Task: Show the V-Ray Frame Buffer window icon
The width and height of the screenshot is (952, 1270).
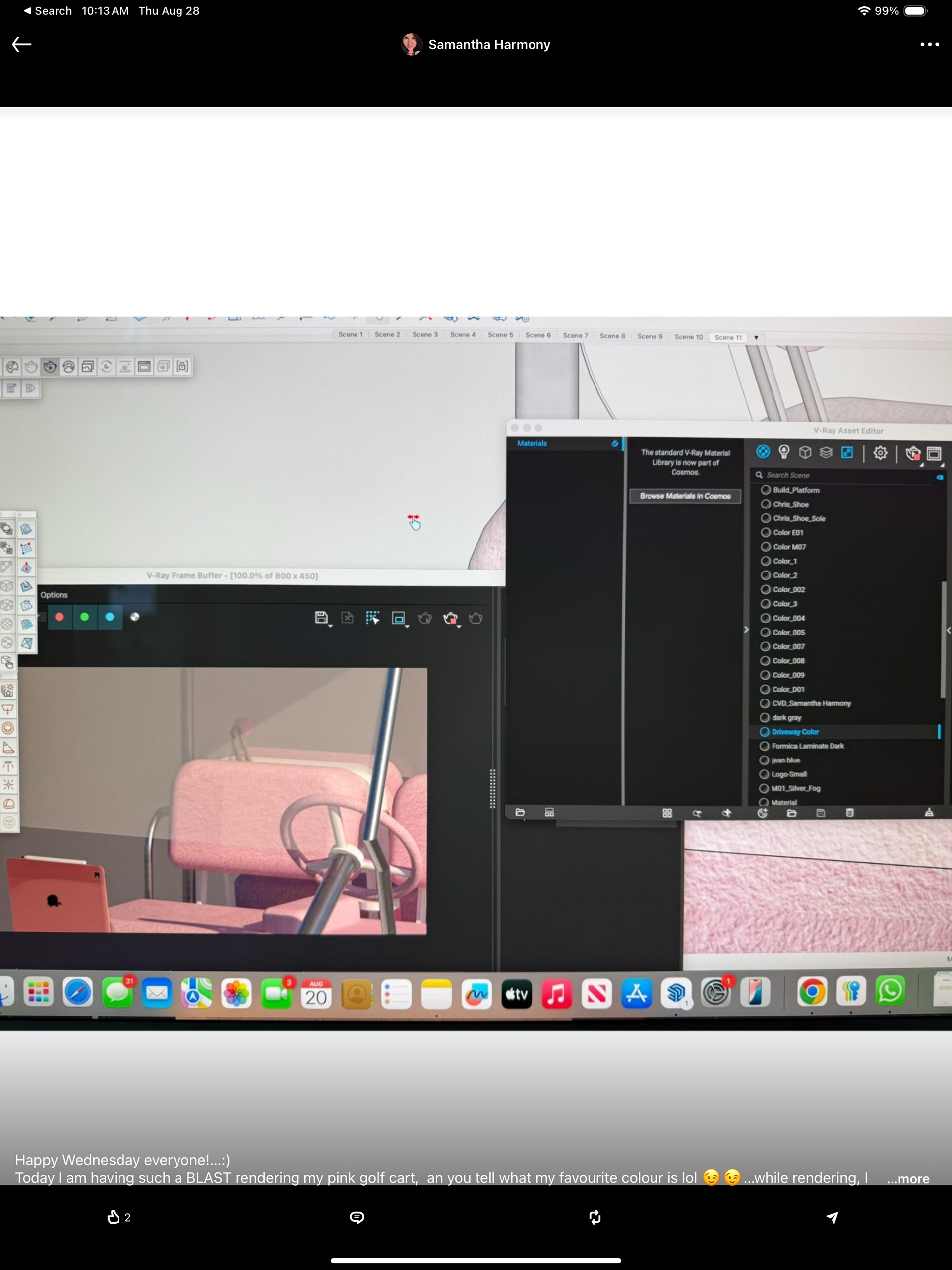Action: coord(934,453)
